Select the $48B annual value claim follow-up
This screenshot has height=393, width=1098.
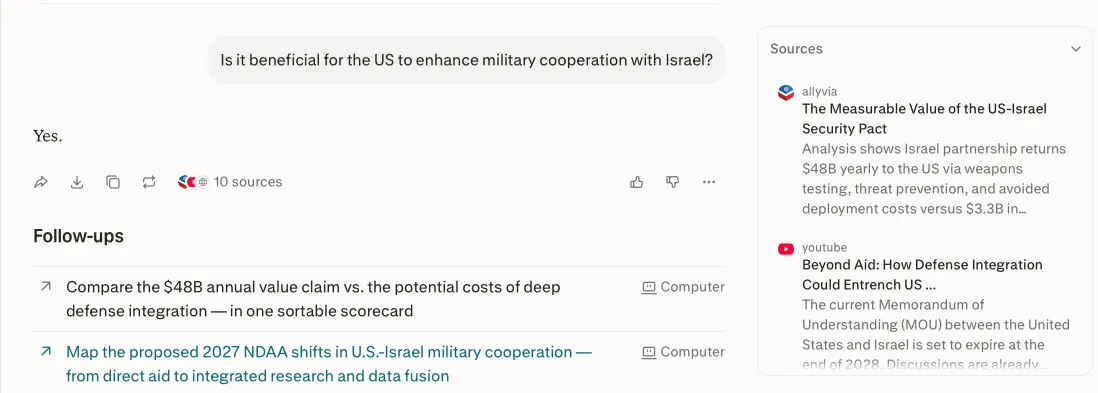point(313,298)
